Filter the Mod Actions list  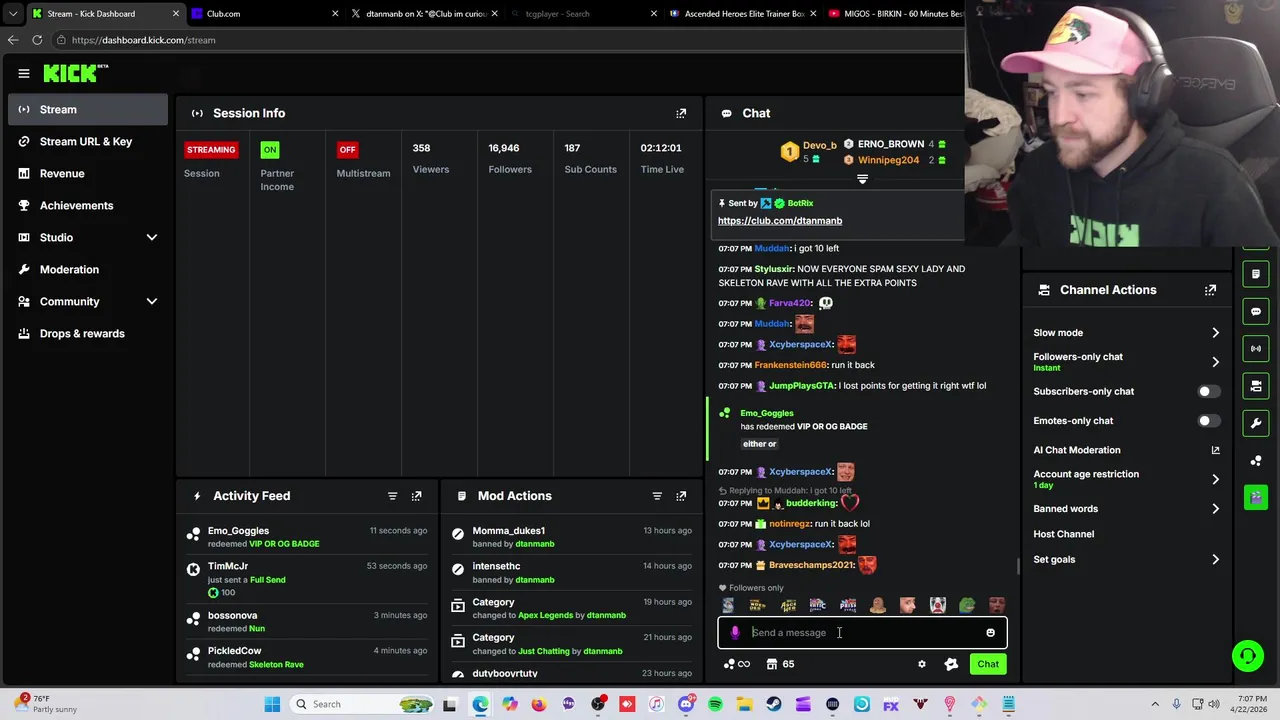point(657,496)
